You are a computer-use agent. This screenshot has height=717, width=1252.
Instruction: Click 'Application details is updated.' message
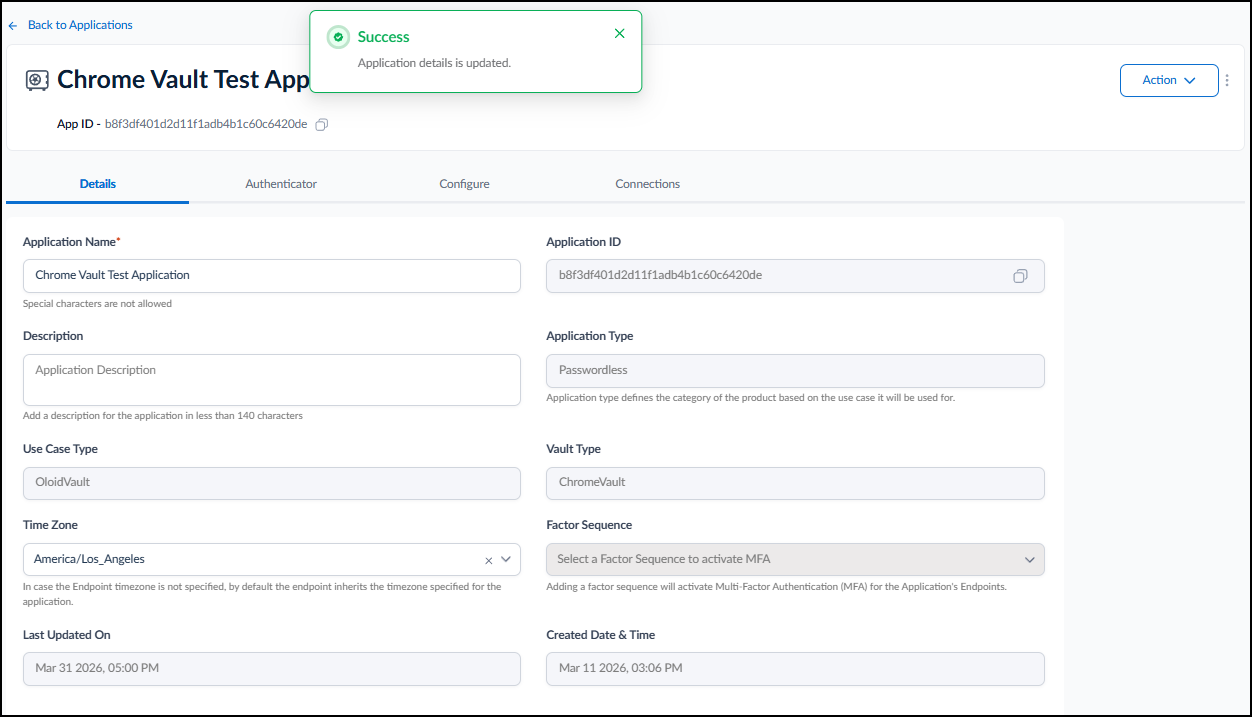(x=434, y=63)
